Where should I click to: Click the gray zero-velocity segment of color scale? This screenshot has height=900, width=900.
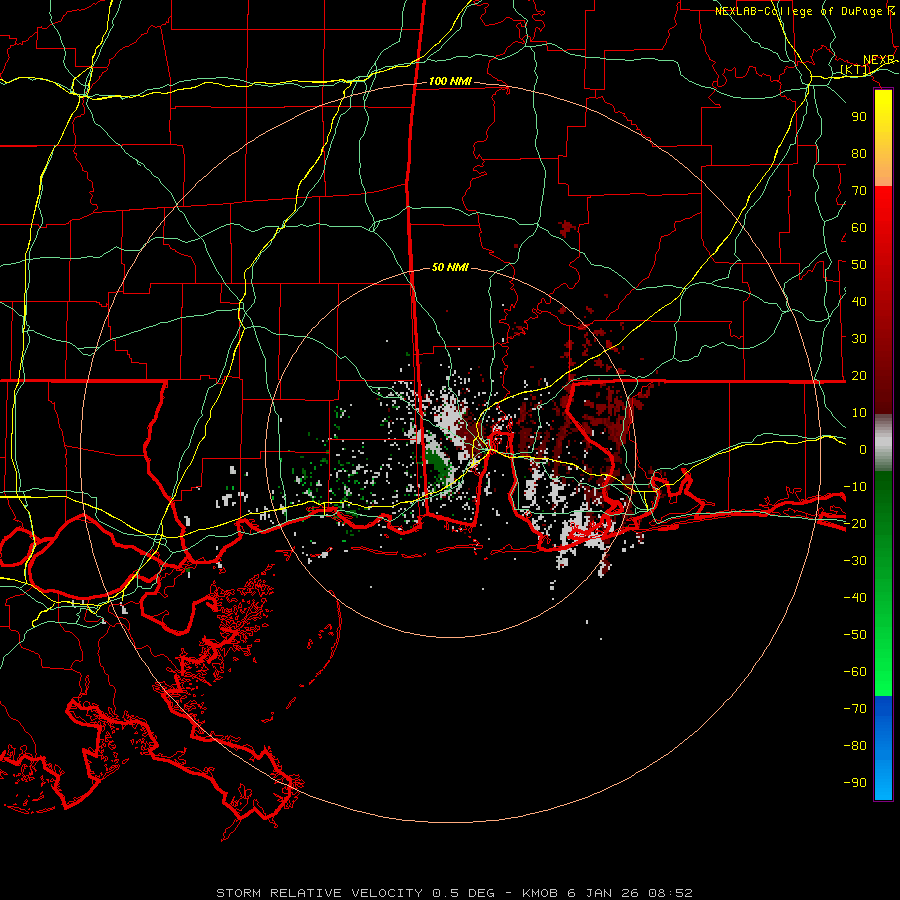(x=883, y=443)
